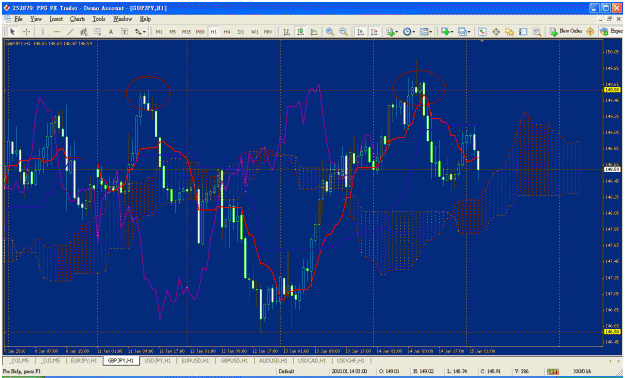Switch to the USDJPY,H1 chart tab
625x378 pixels.
click(x=157, y=361)
